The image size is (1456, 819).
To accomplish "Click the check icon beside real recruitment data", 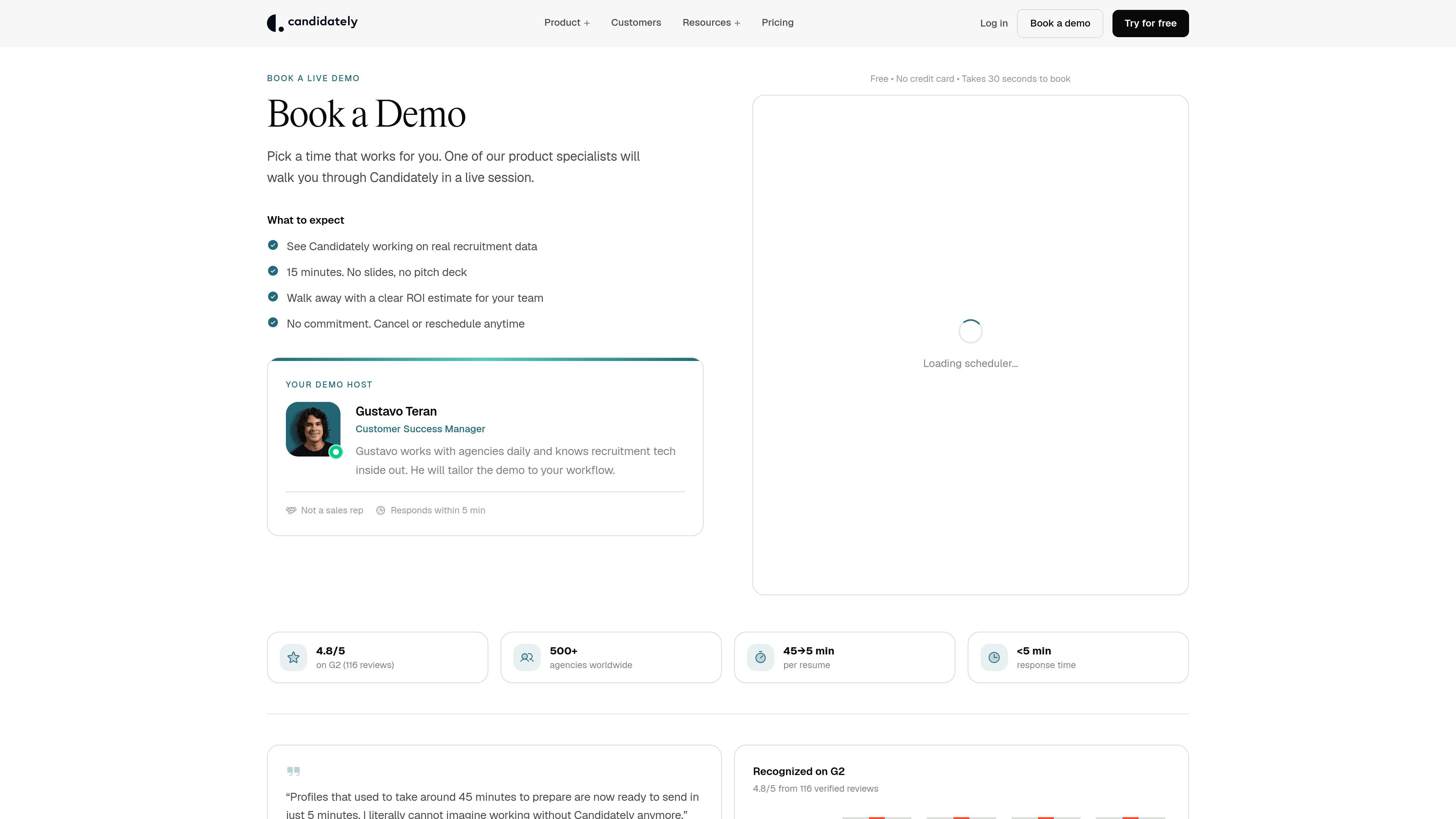I will click(x=273, y=245).
